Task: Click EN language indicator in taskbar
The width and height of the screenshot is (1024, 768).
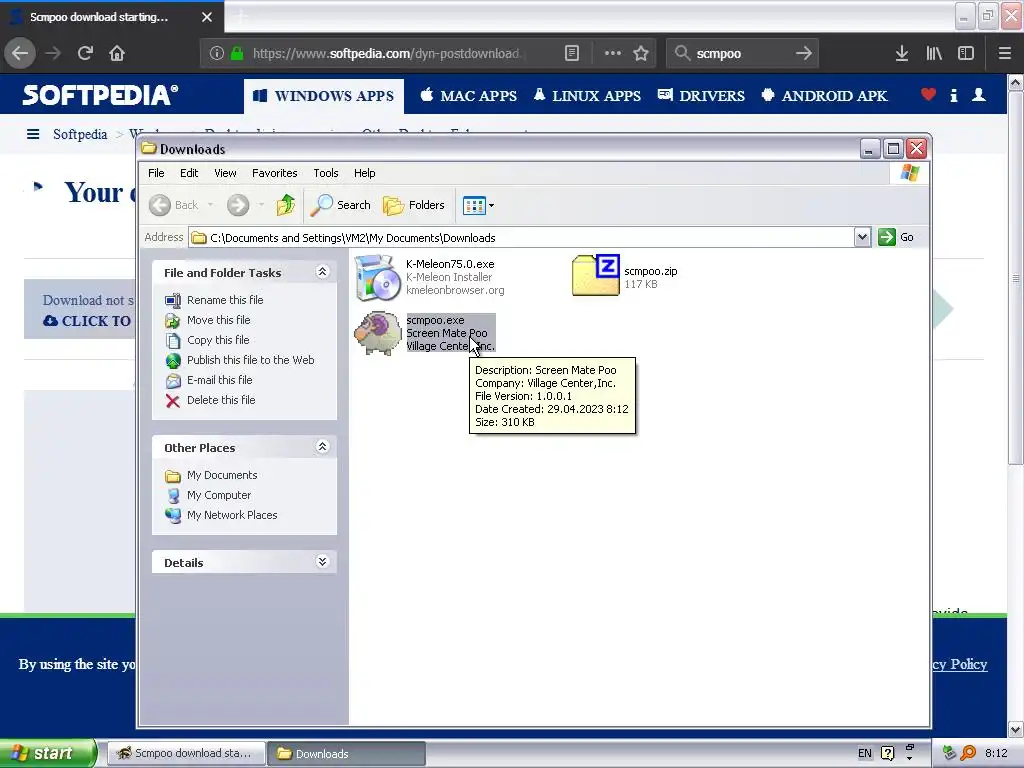Action: [865, 754]
